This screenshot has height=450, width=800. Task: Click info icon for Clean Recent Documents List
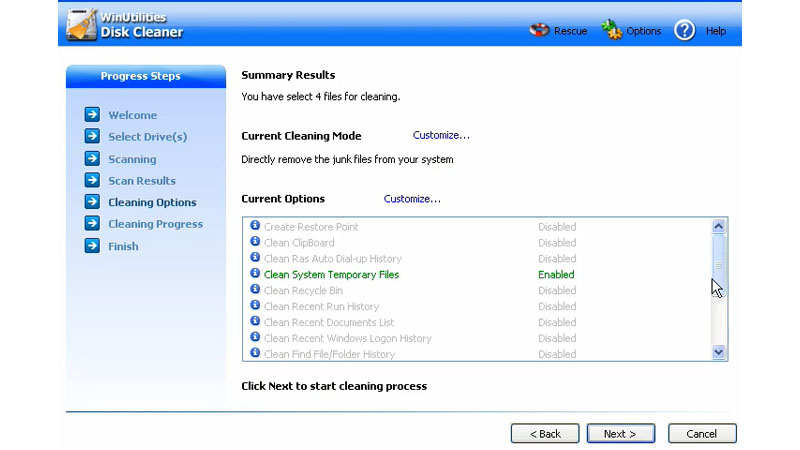pyautogui.click(x=255, y=321)
